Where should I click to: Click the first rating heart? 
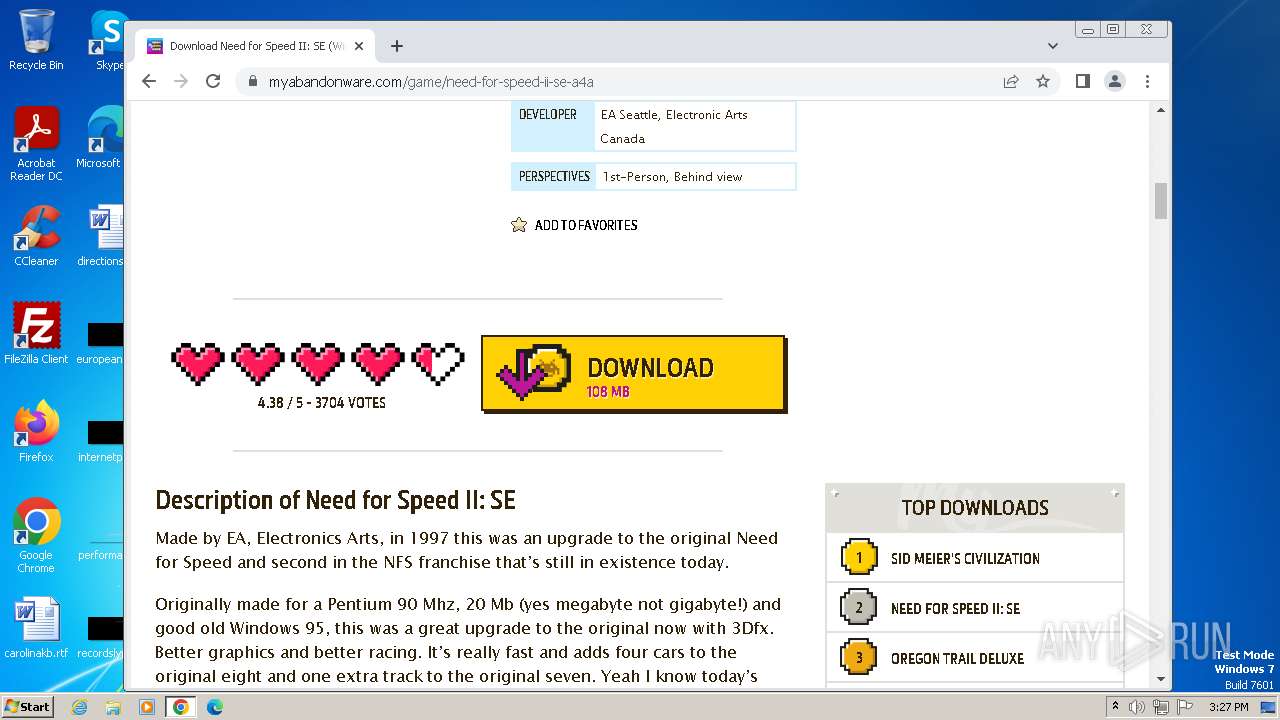[x=198, y=364]
